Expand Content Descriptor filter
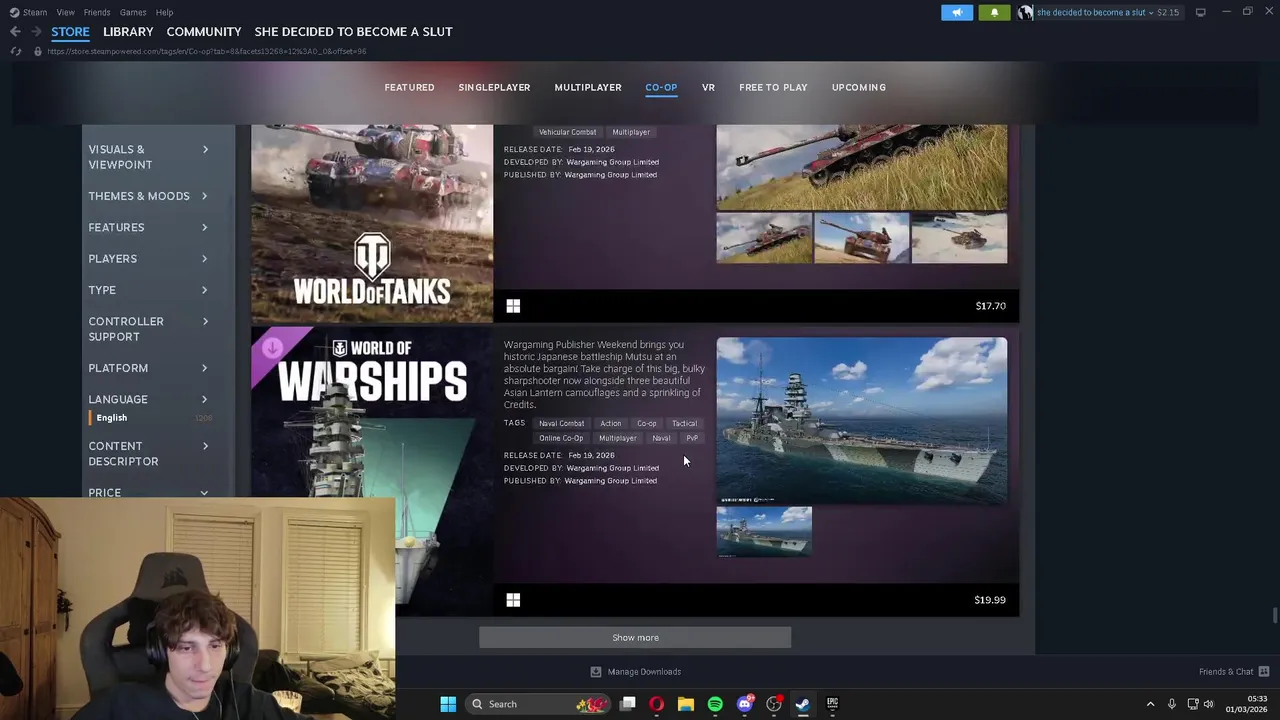 pos(149,454)
